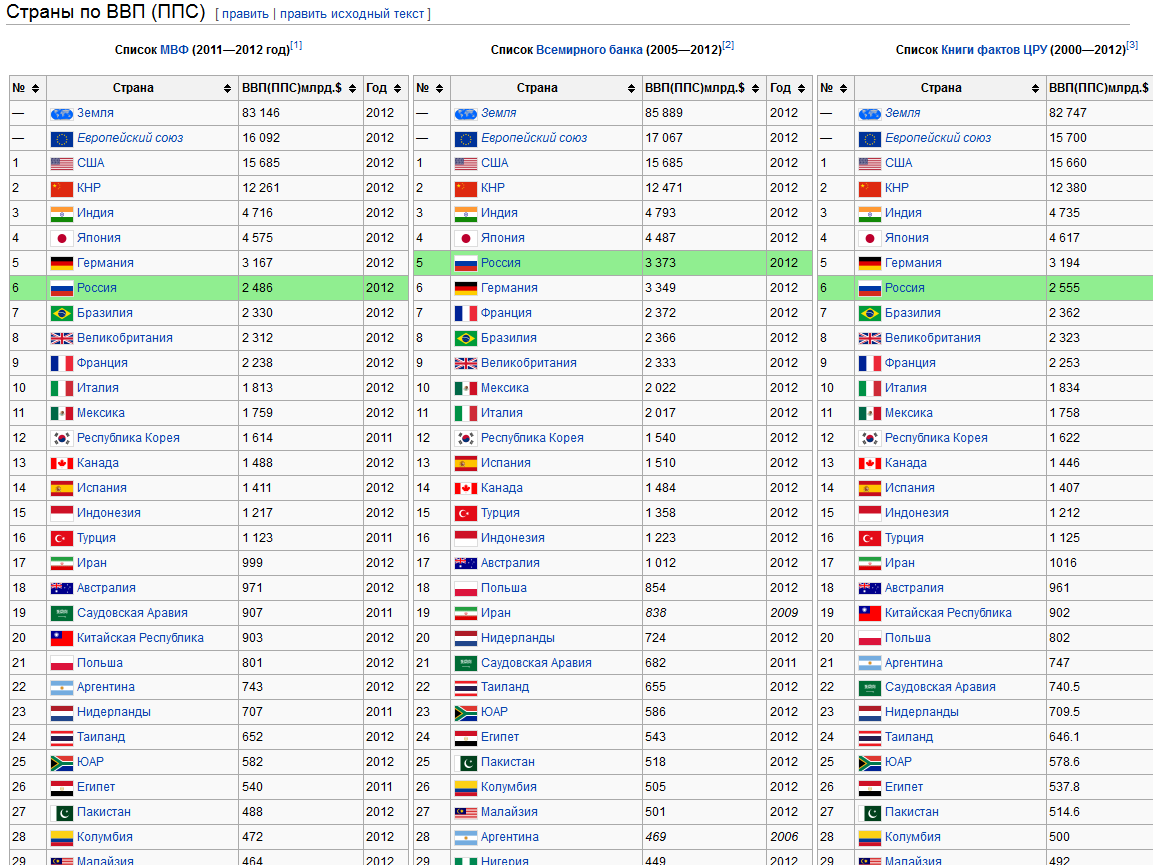
Task: Select World Bank Russia GDP value 3 373
Action: (660, 263)
